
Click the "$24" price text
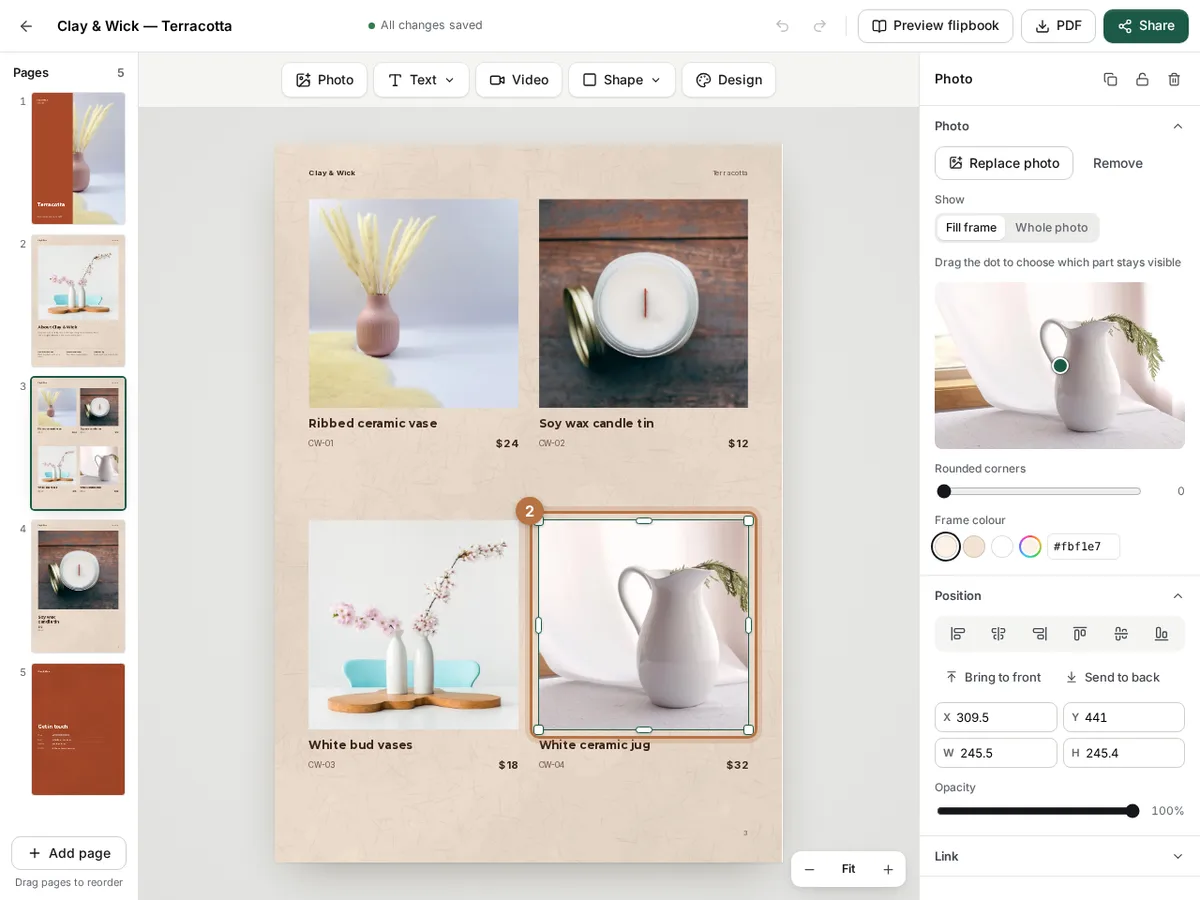click(x=507, y=443)
